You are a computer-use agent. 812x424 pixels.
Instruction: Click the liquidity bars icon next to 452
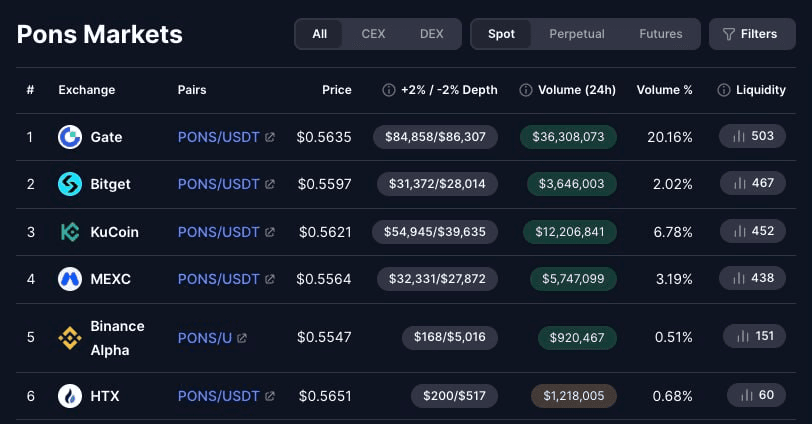click(x=740, y=231)
